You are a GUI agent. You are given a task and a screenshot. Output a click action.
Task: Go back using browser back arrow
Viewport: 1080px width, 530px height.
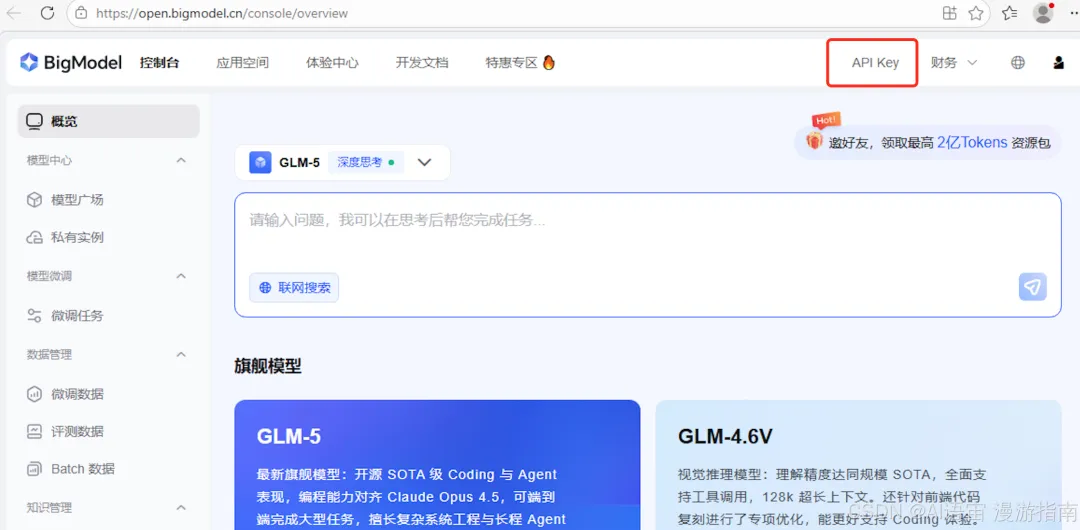click(14, 12)
